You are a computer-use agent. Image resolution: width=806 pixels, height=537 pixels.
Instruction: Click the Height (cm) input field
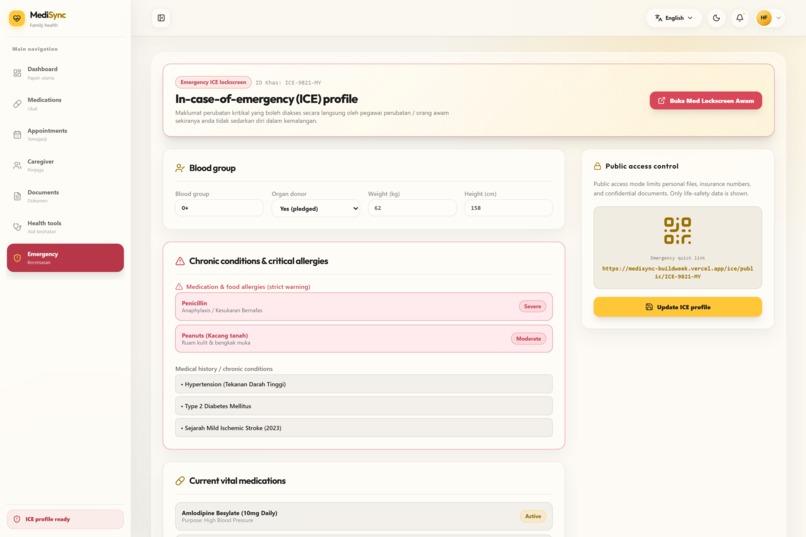pyautogui.click(x=508, y=208)
